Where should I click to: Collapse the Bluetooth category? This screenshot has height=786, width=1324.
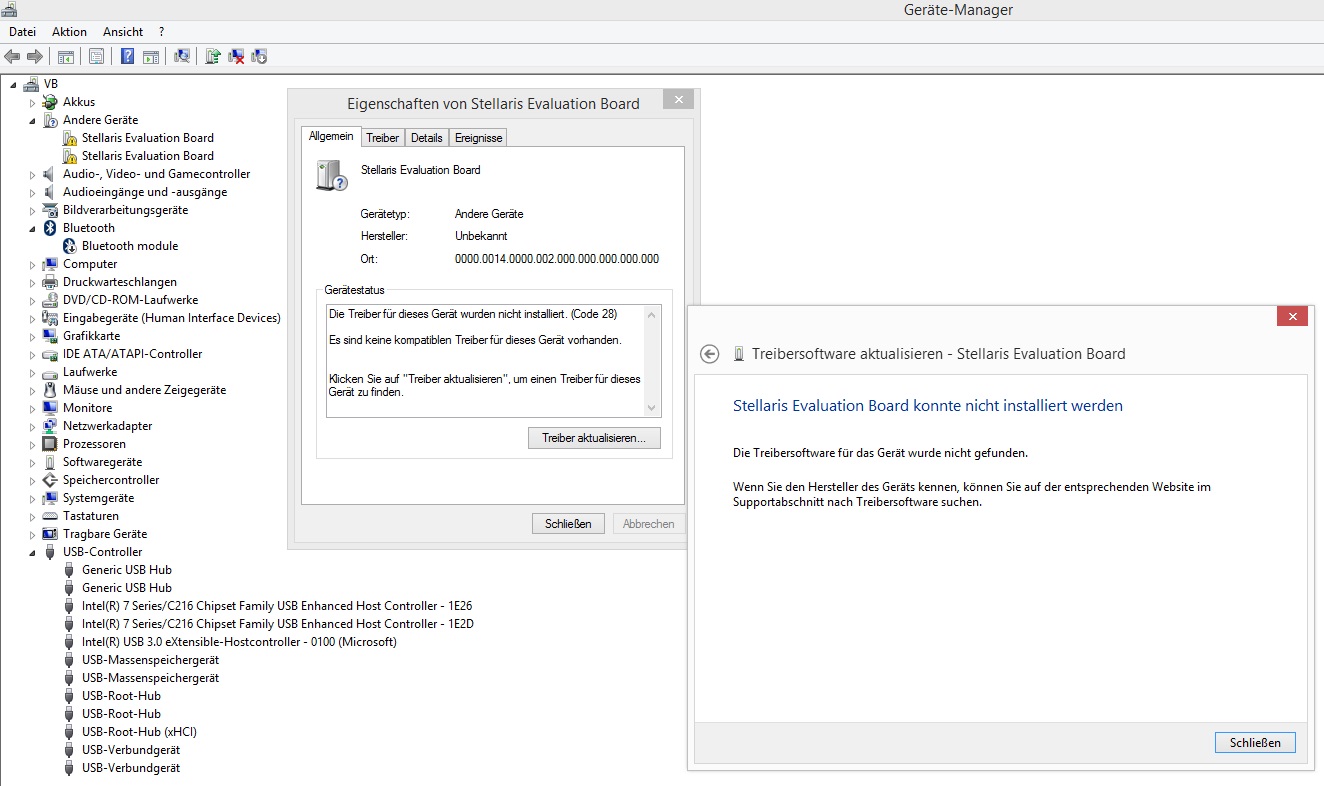tap(32, 228)
